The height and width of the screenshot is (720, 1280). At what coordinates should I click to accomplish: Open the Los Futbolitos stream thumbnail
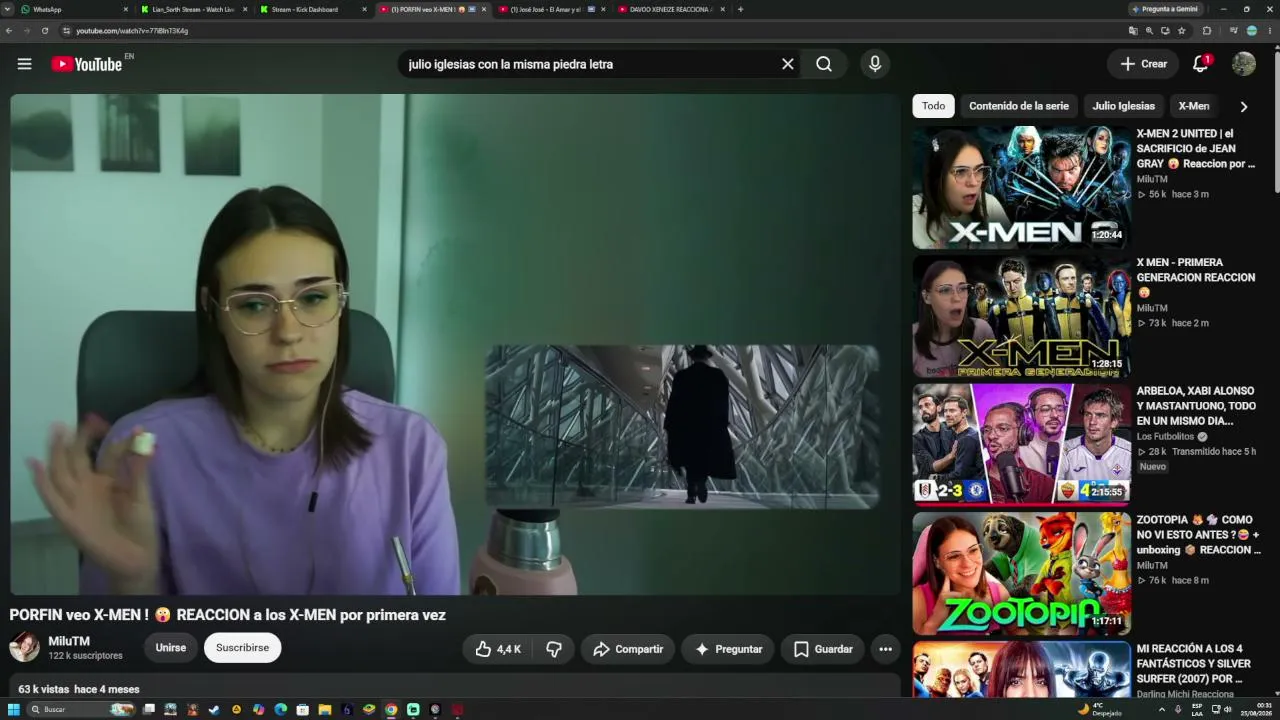point(1021,445)
